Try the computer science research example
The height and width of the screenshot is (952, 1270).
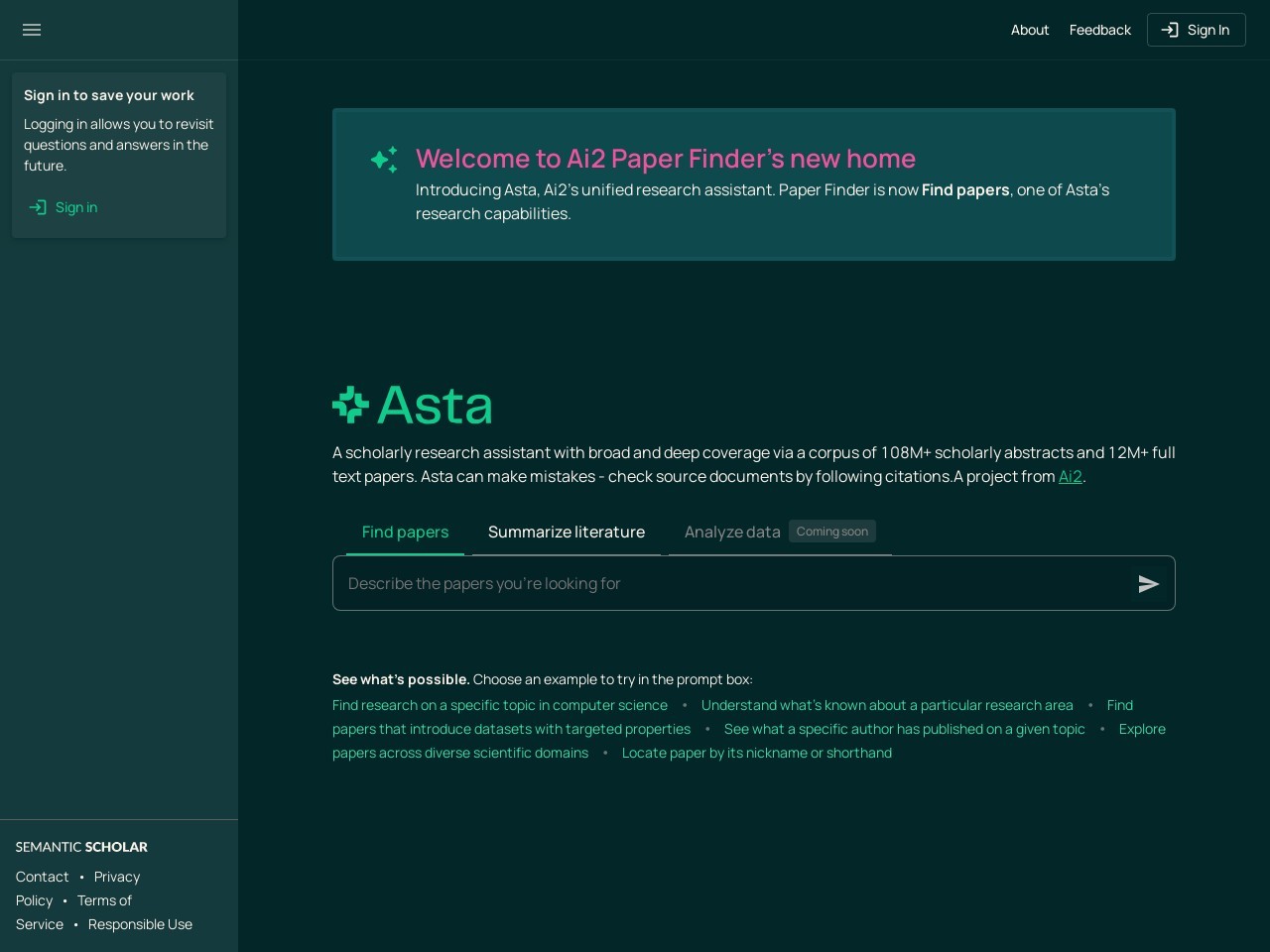click(499, 705)
